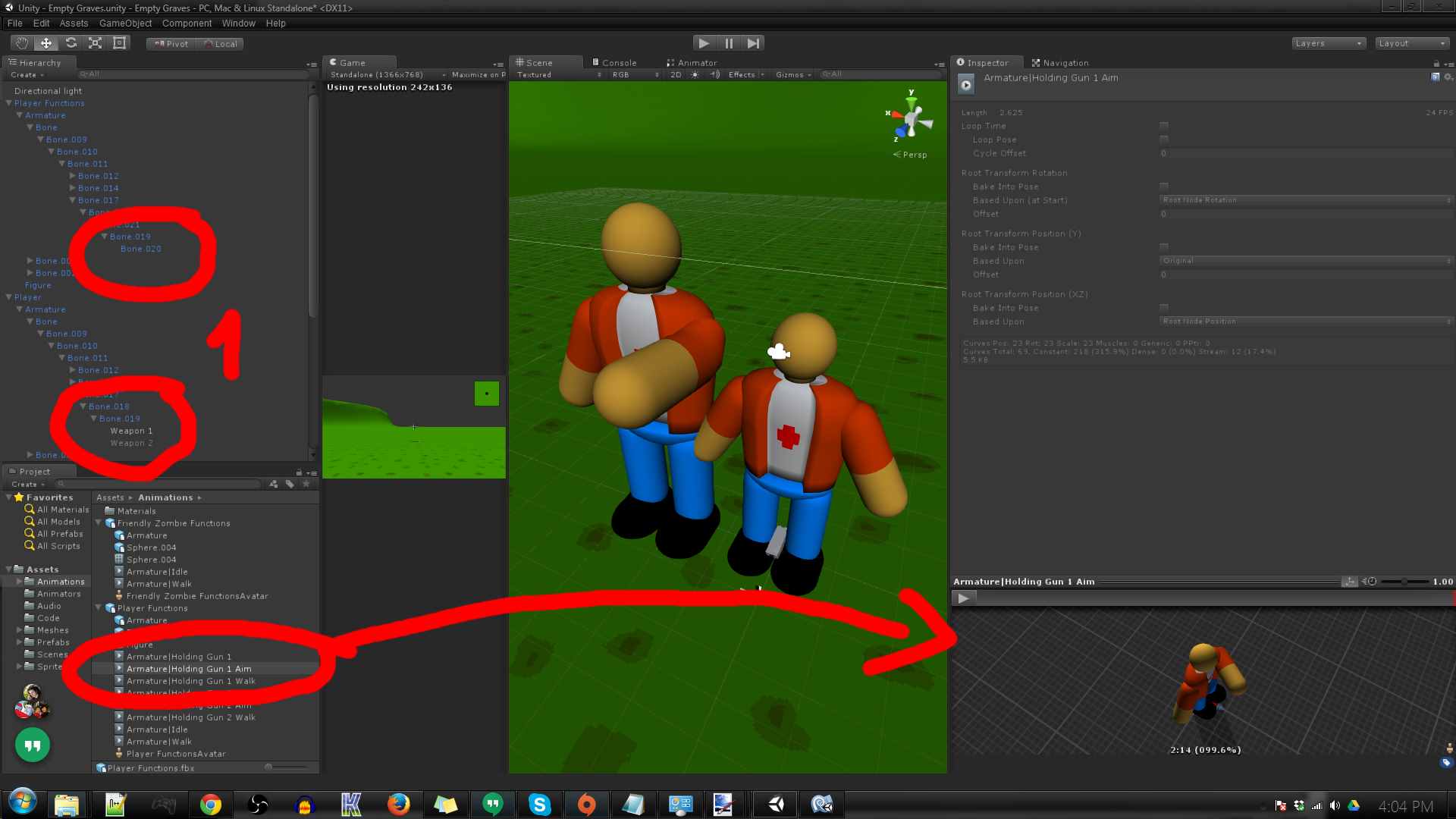Play the animation in preview panel
The width and height of the screenshot is (1456, 819).
pyautogui.click(x=963, y=598)
